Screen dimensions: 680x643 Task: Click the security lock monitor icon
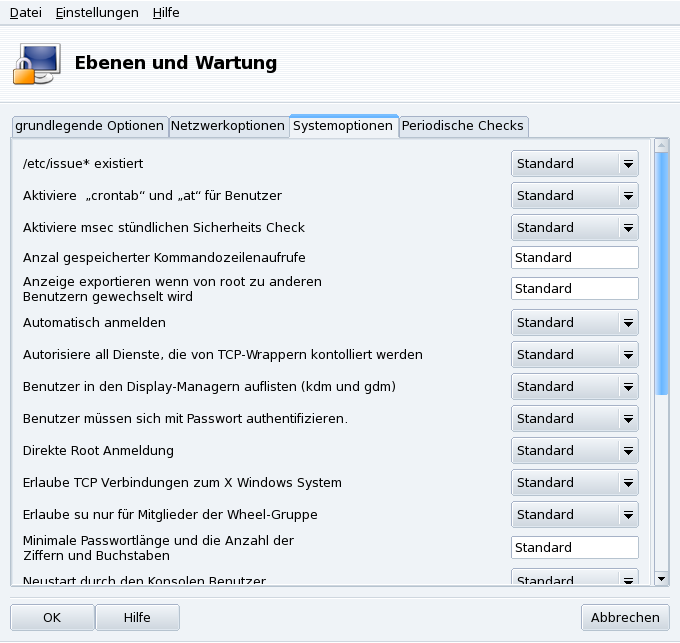pyautogui.click(x=37, y=62)
